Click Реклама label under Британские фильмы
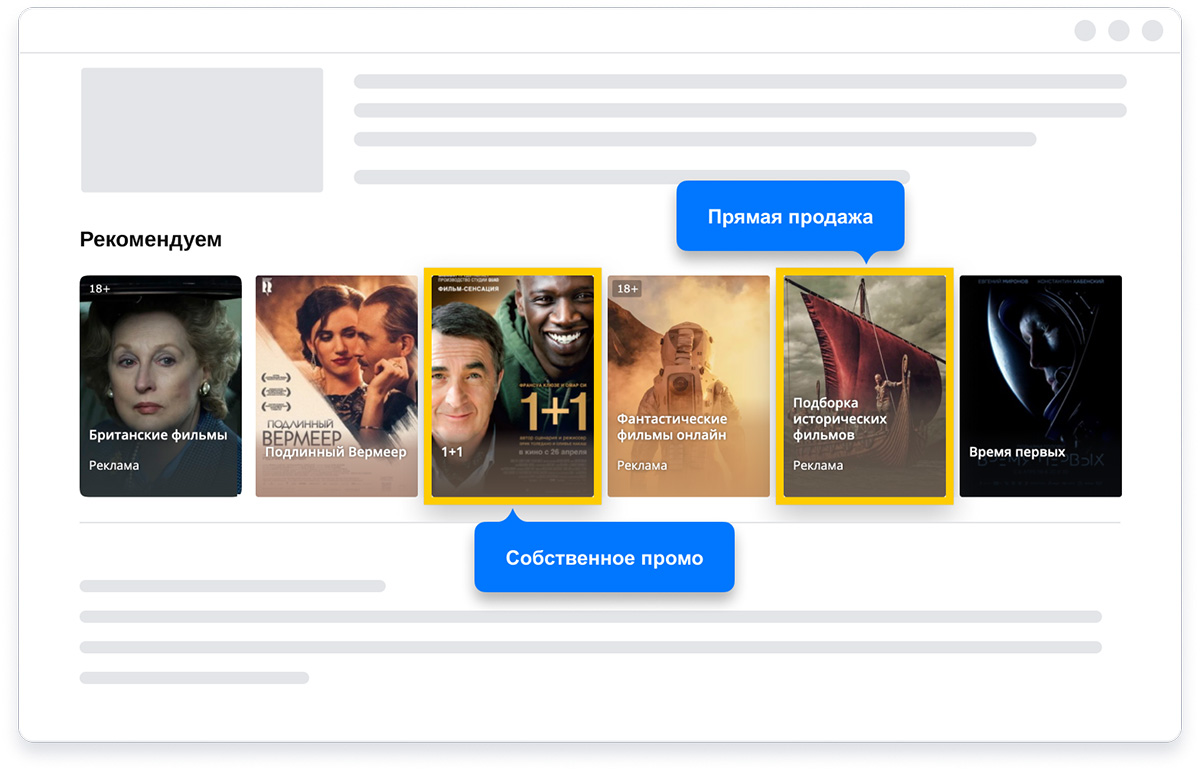Screen dimensions: 1200x772 pyautogui.click(x=114, y=465)
